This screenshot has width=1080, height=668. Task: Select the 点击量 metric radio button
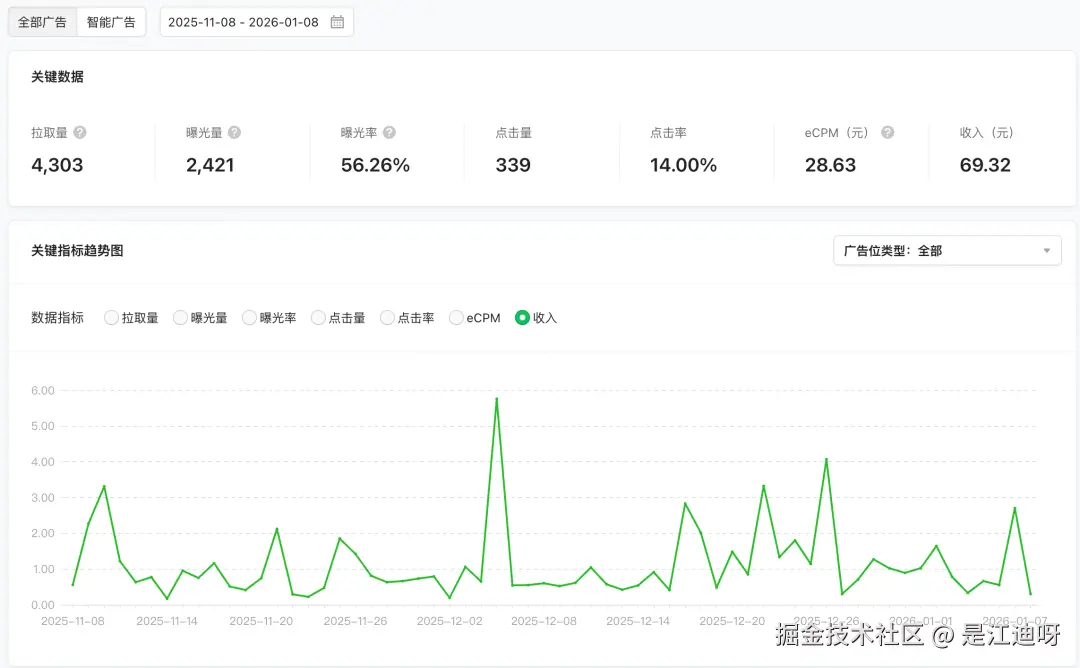point(318,317)
